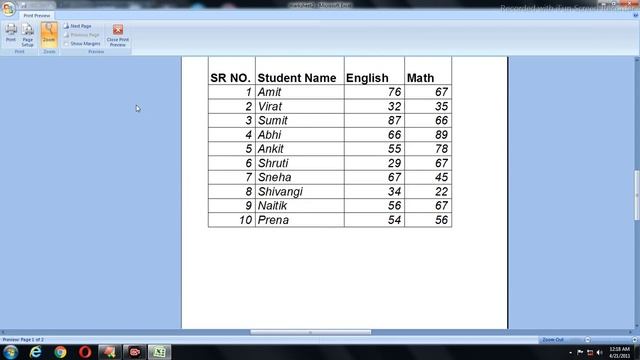Image resolution: width=640 pixels, height=360 pixels.
Task: Open the taskbar clock showing 12:18 AM
Action: [619, 353]
